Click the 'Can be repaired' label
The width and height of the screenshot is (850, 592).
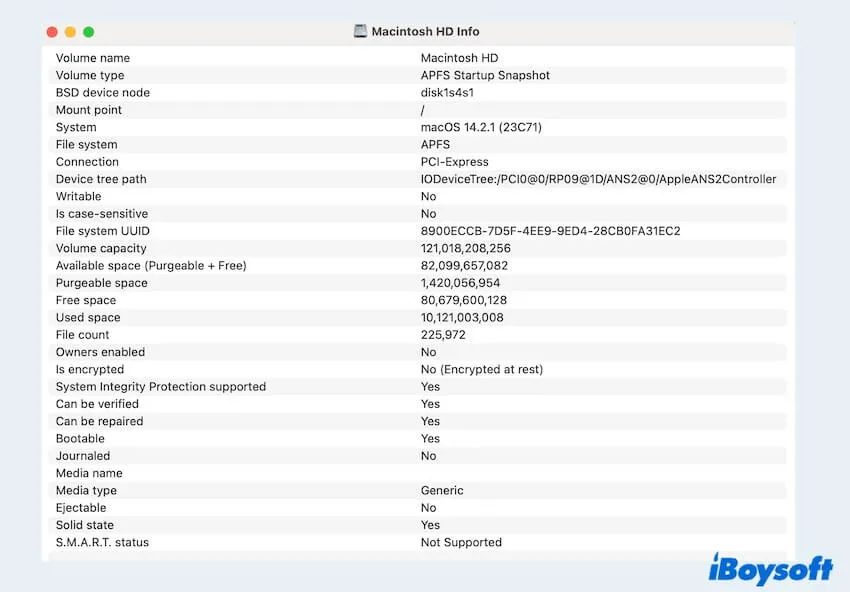pyautogui.click(x=100, y=422)
